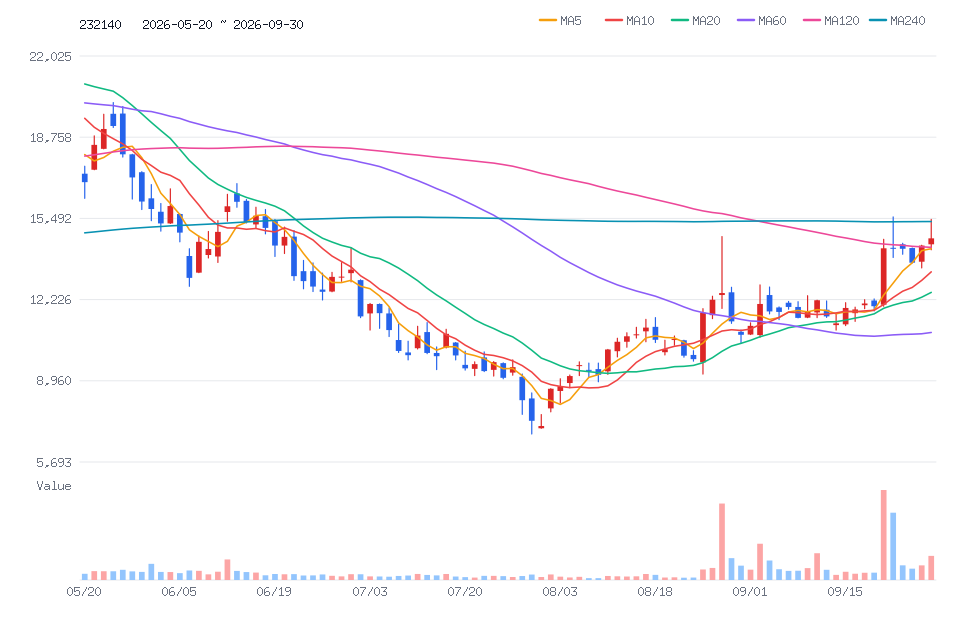Toggle the MA240 legend entry
The height and width of the screenshot is (620, 960).
click(897, 21)
